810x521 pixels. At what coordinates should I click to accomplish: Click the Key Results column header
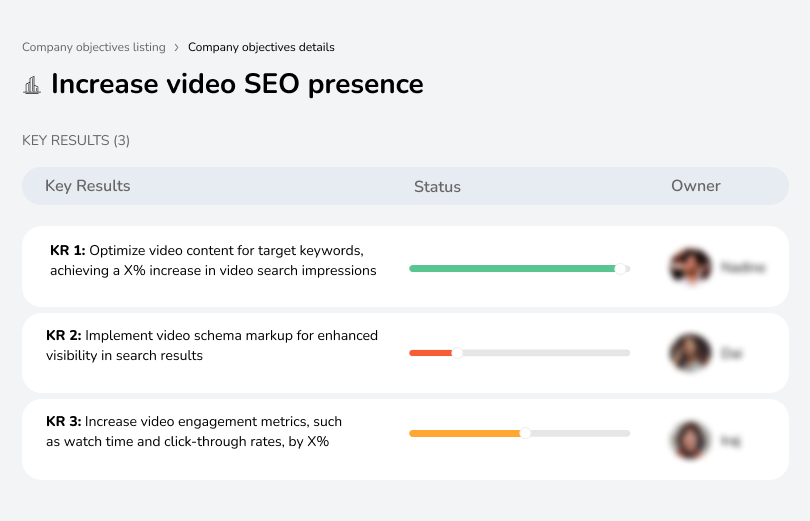tap(88, 186)
